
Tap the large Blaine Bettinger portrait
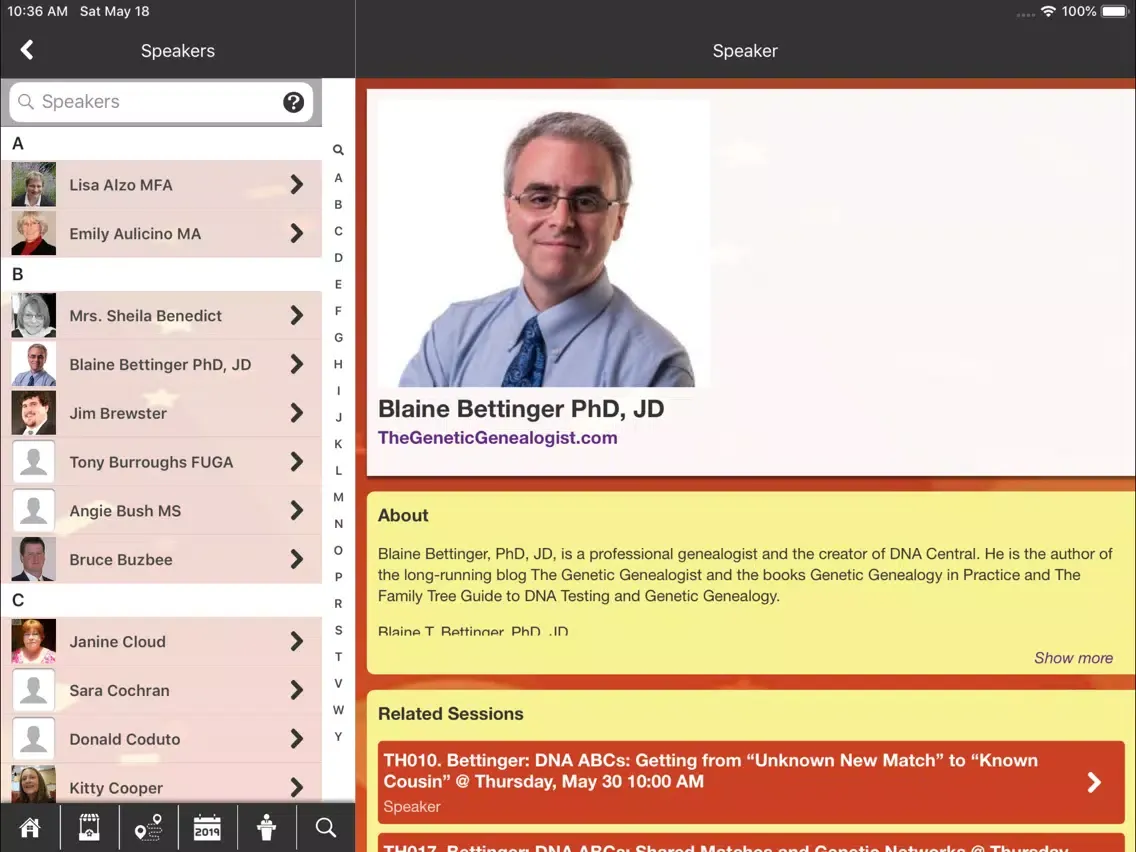tap(543, 243)
